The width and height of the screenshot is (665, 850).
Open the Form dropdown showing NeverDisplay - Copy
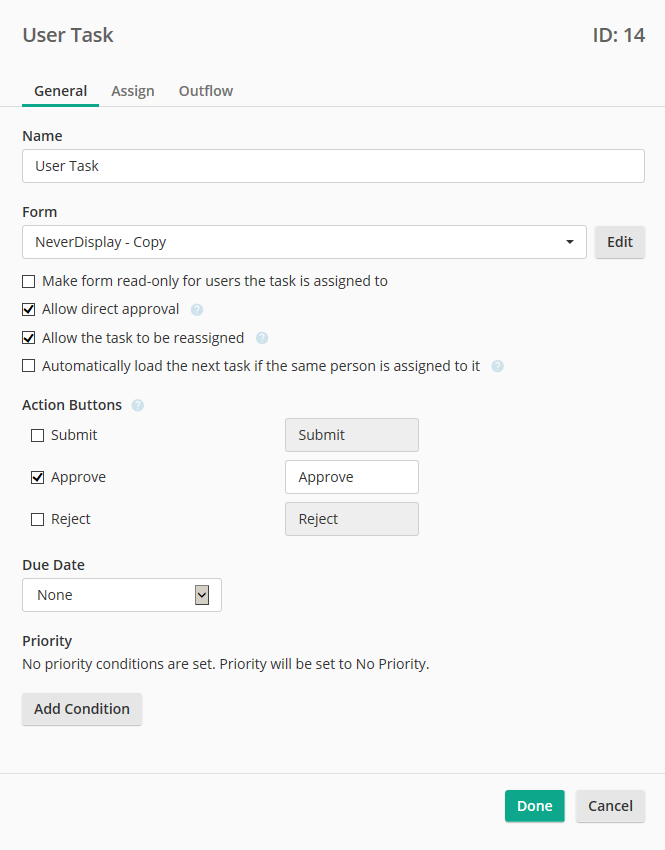[304, 242]
